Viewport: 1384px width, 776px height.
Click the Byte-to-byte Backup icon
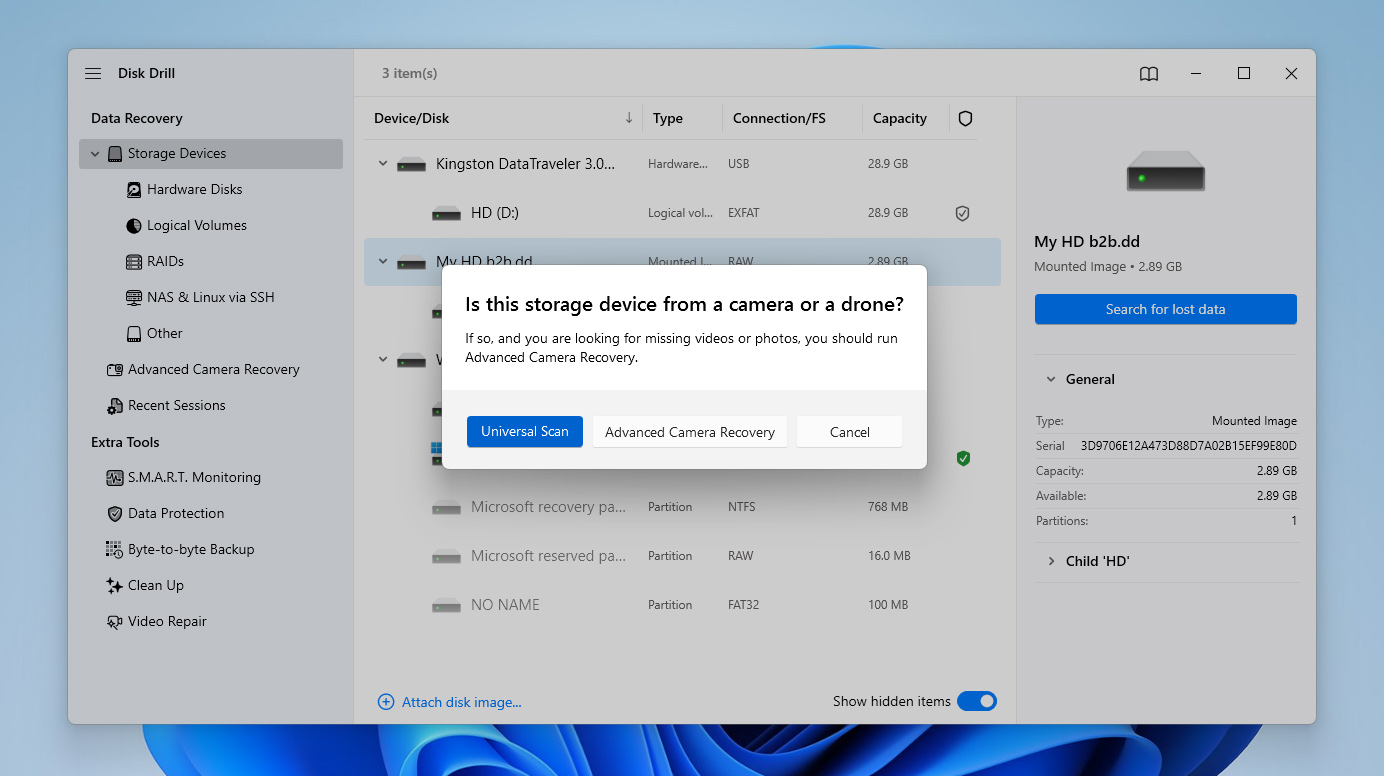[x=115, y=549]
